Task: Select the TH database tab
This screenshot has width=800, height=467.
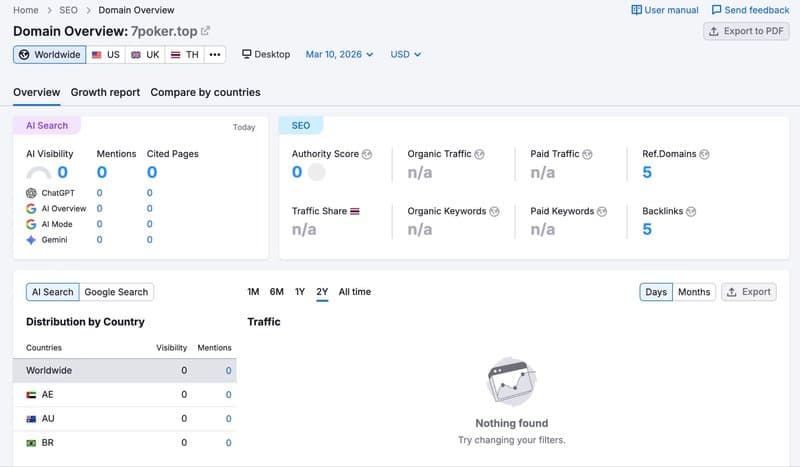Action: coord(185,55)
